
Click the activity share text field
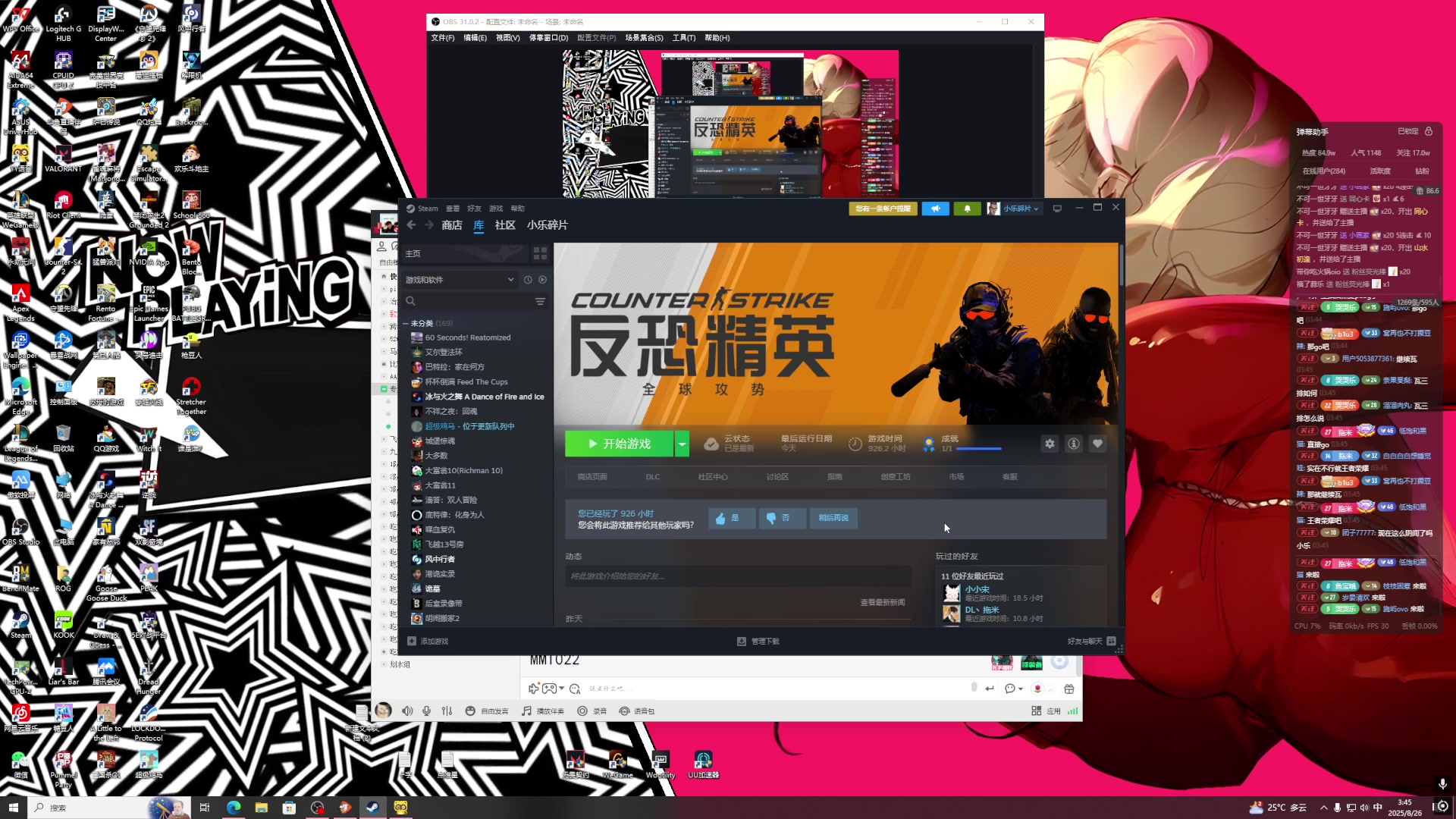pyautogui.click(x=738, y=576)
